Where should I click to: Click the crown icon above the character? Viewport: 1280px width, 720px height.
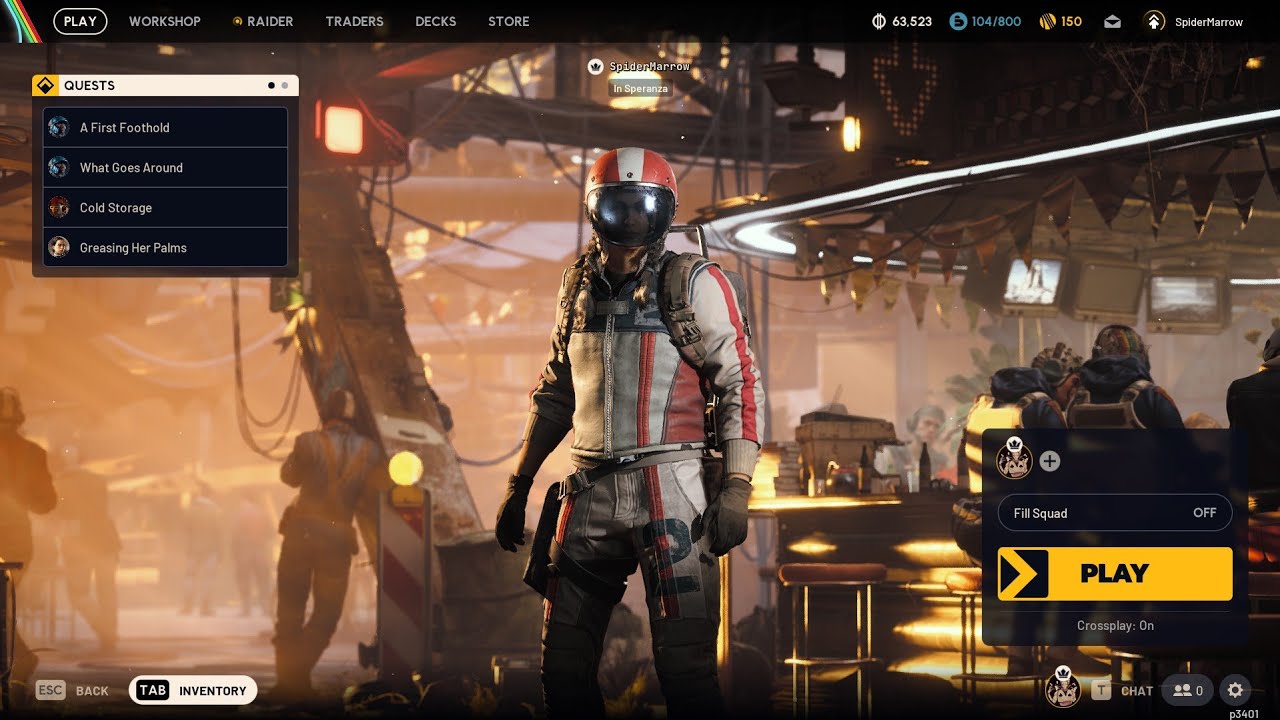[596, 67]
